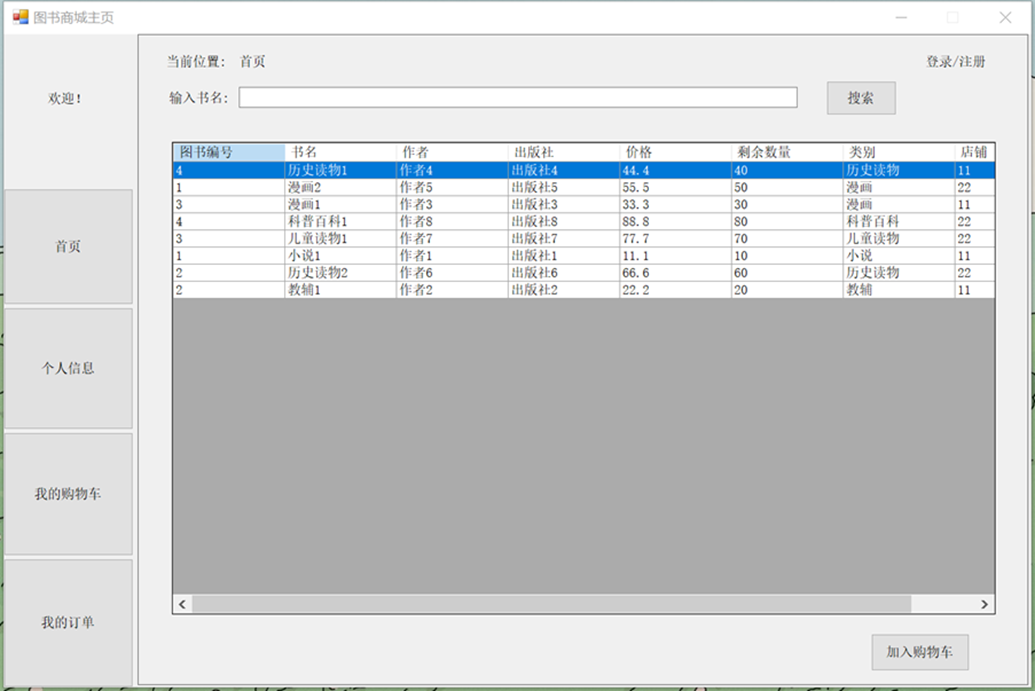Click the 搜索 search button
Screen dimensions: 1035x691
coord(861,98)
